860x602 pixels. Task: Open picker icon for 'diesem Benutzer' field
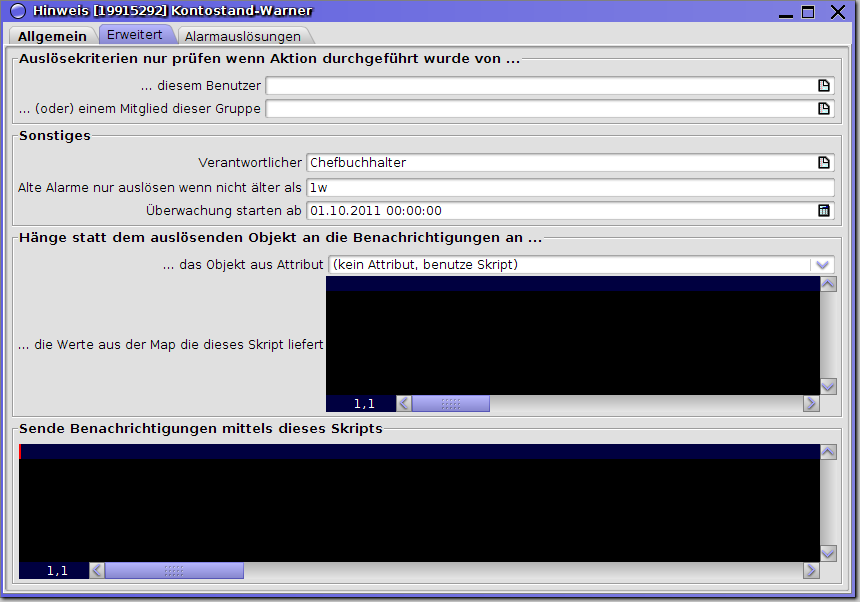click(x=824, y=86)
